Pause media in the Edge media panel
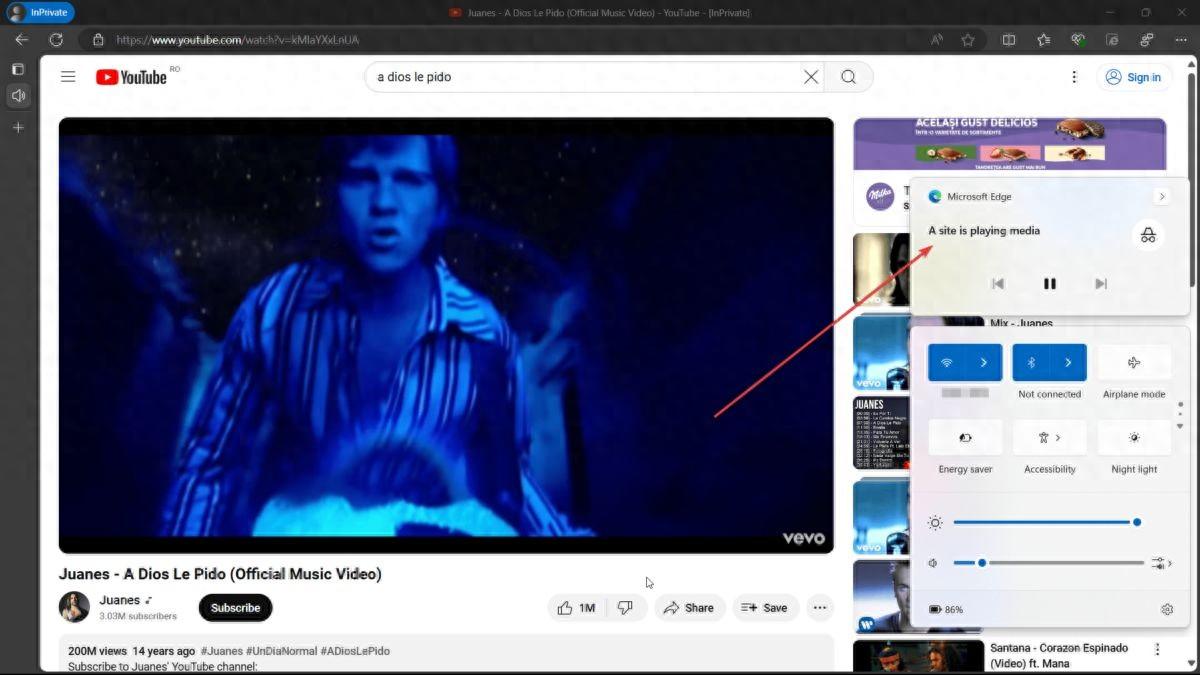Viewport: 1200px width, 675px height. 1049,284
